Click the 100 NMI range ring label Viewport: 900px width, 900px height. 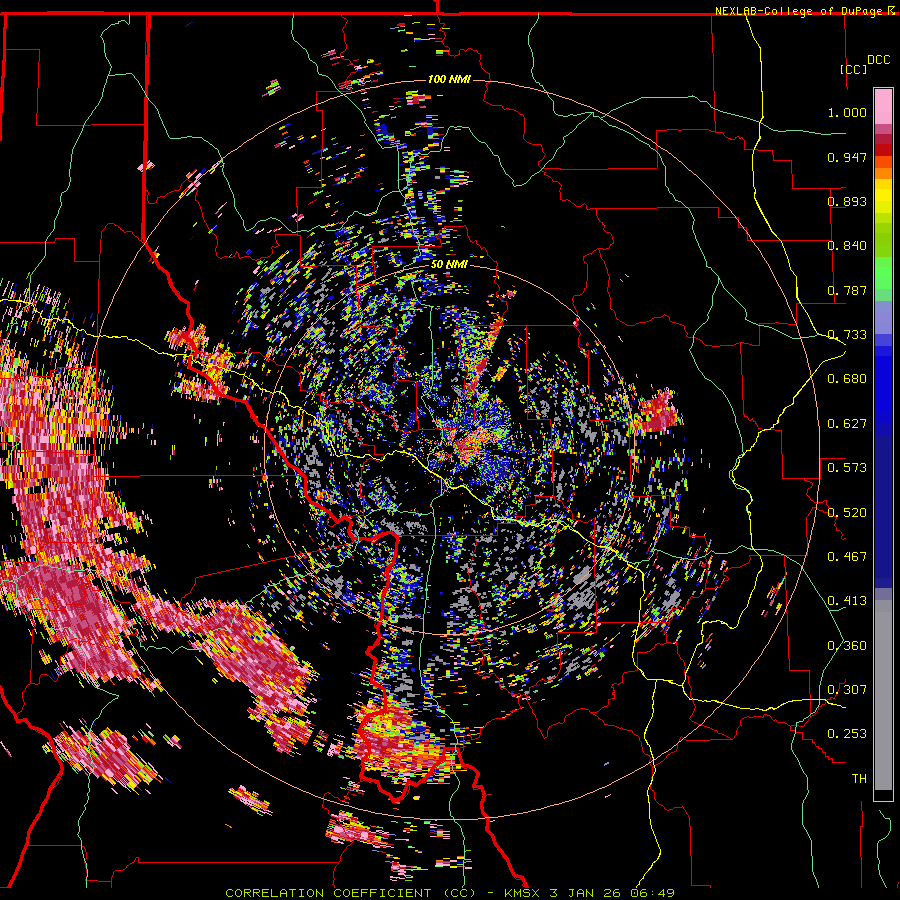point(449,79)
